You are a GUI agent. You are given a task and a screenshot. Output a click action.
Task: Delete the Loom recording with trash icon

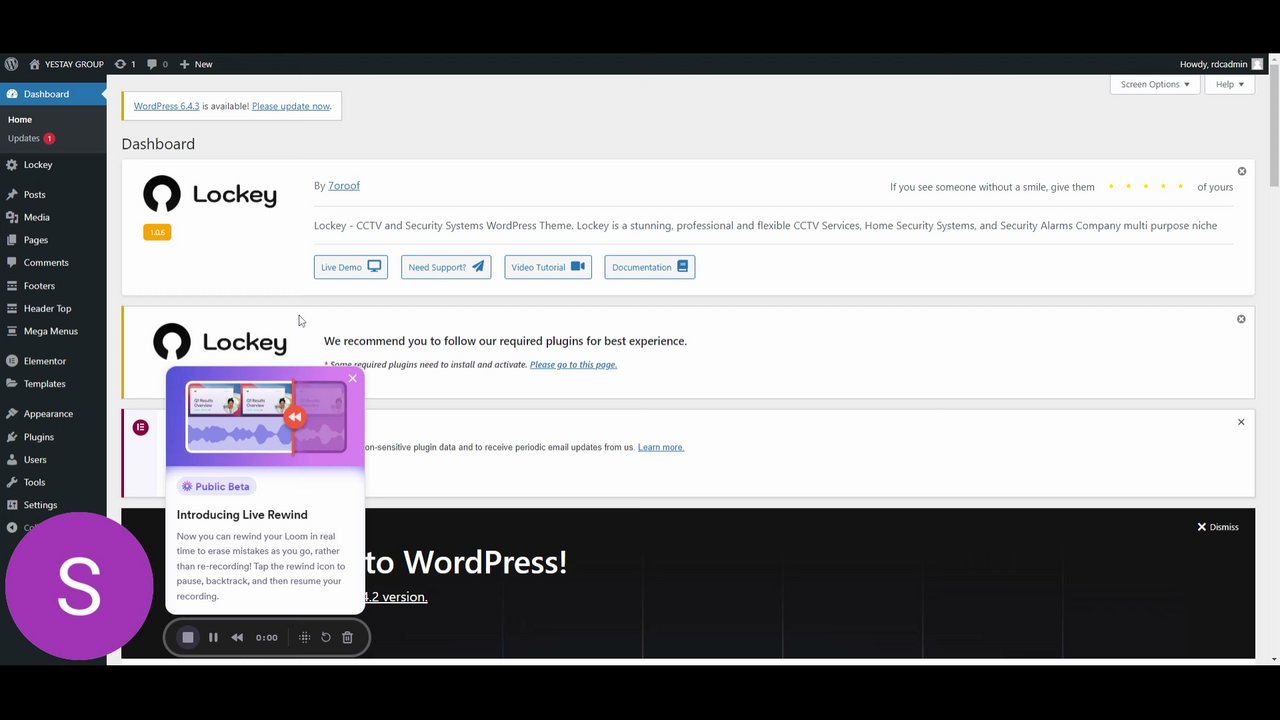[347, 637]
